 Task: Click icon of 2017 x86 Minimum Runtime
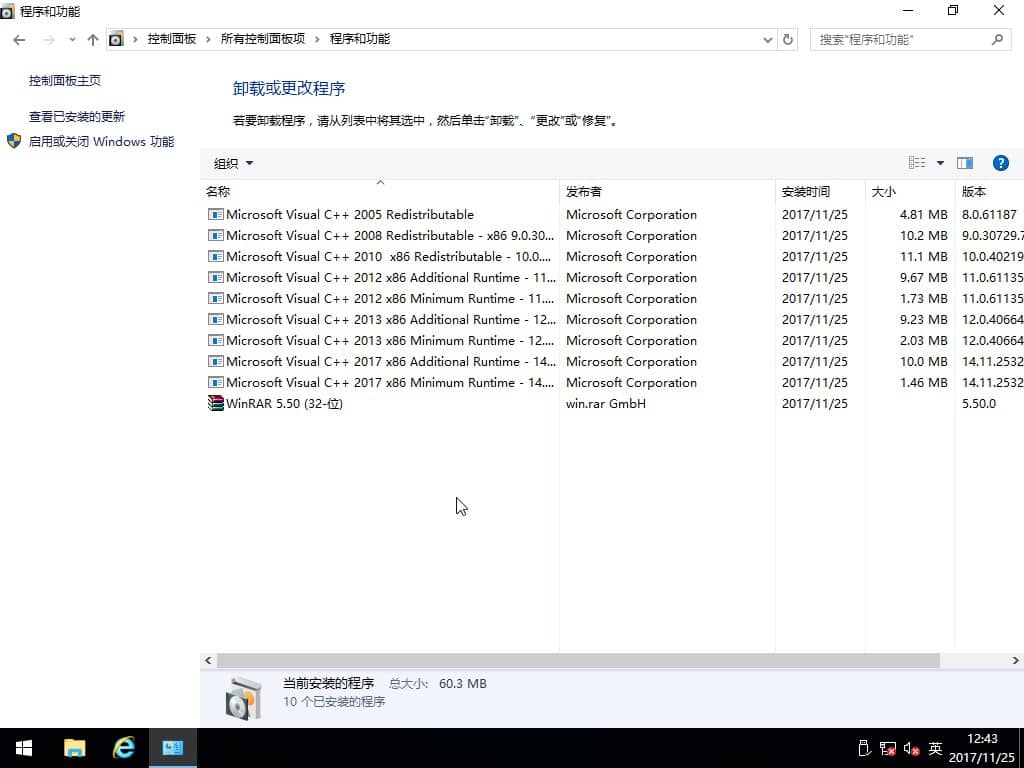[x=216, y=382]
